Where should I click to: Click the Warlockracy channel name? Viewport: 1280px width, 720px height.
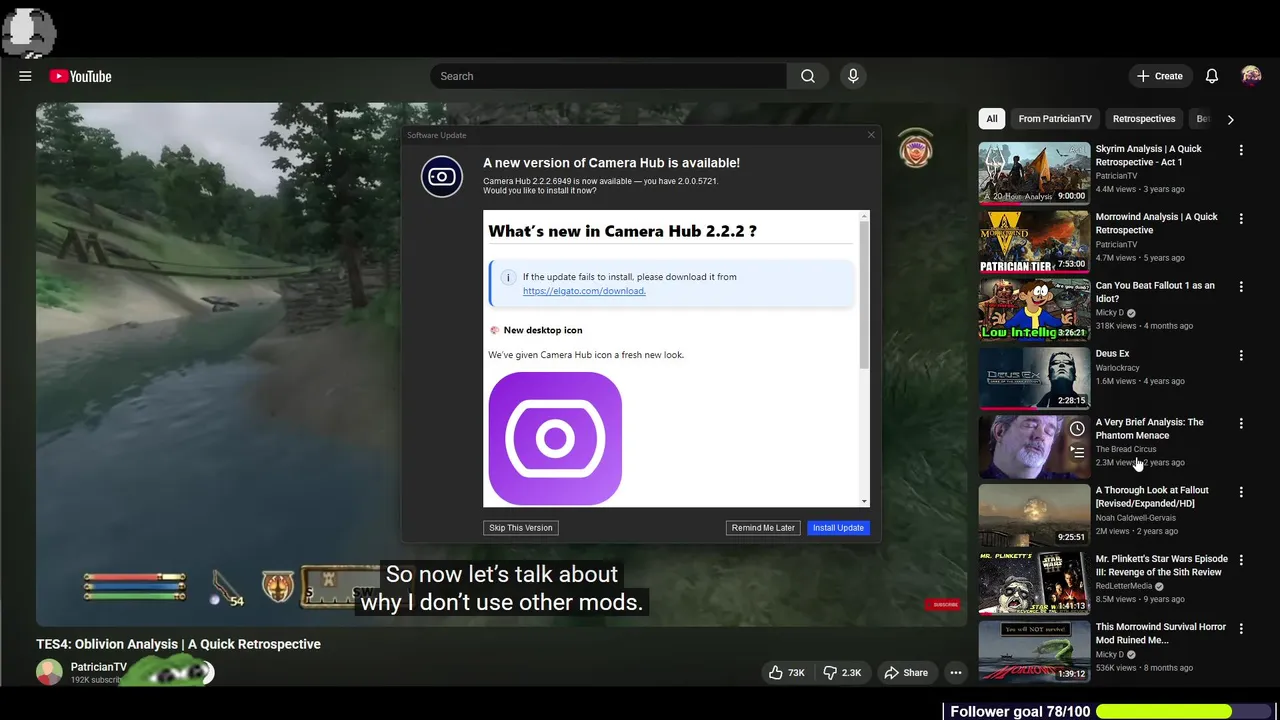coord(1119,368)
